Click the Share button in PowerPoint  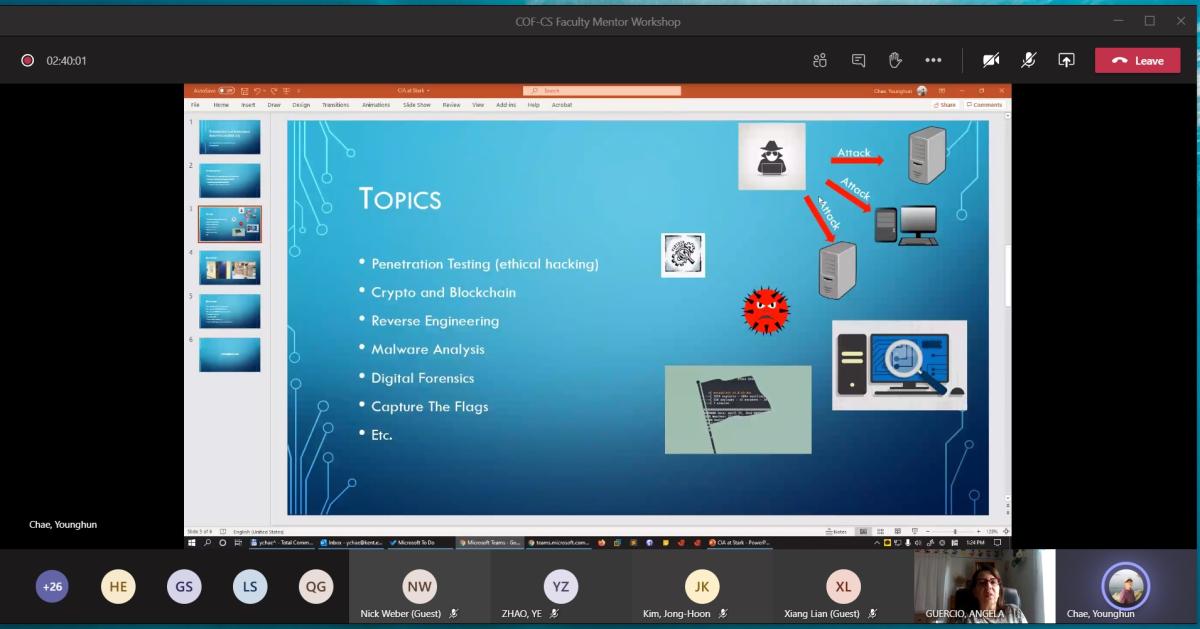point(944,104)
